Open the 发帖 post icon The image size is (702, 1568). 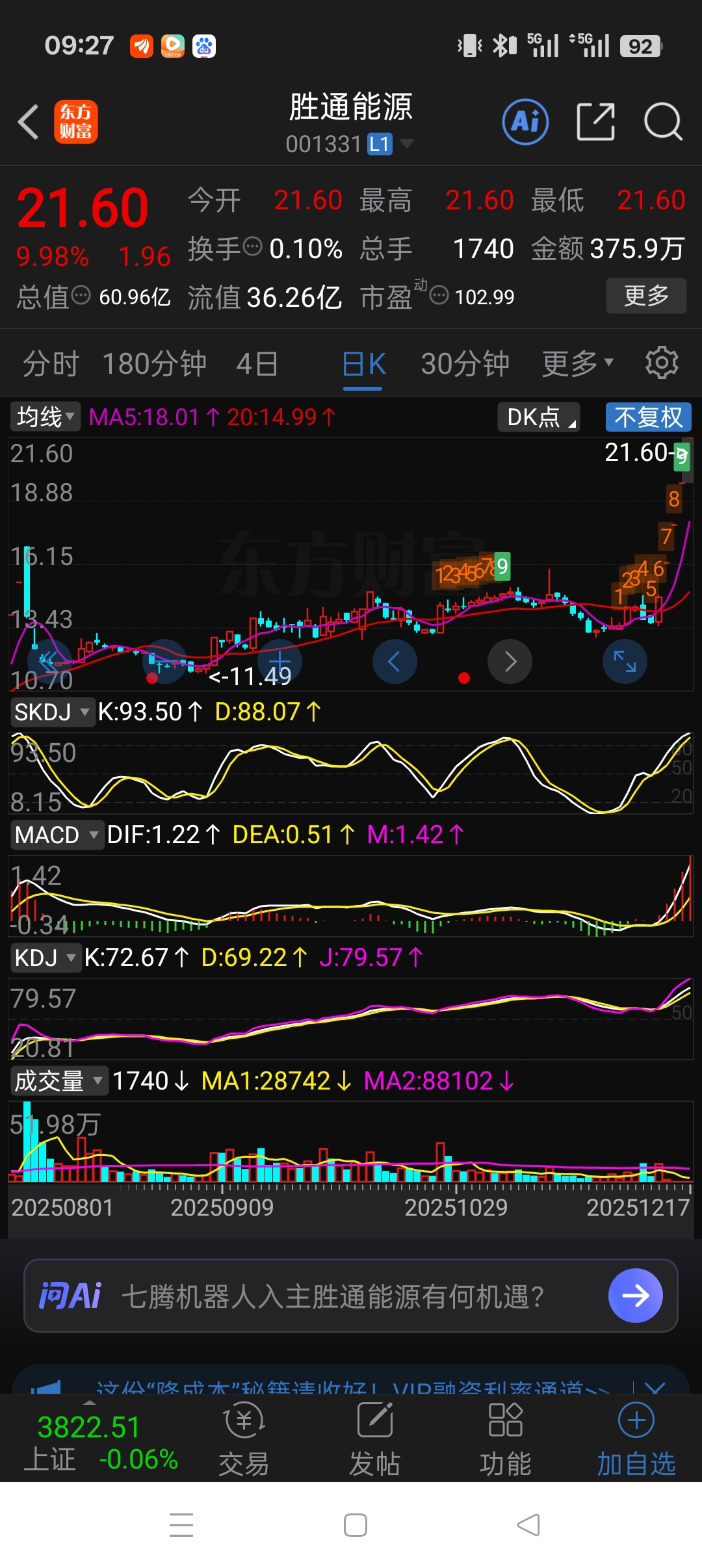point(375,1439)
